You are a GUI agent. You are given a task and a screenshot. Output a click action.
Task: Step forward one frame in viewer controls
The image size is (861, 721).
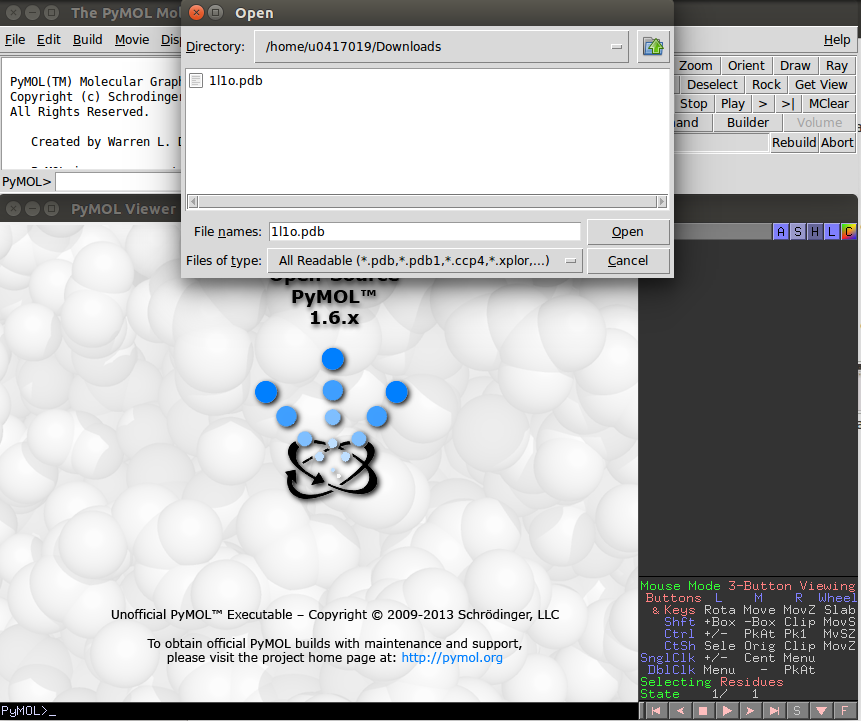tap(750, 711)
